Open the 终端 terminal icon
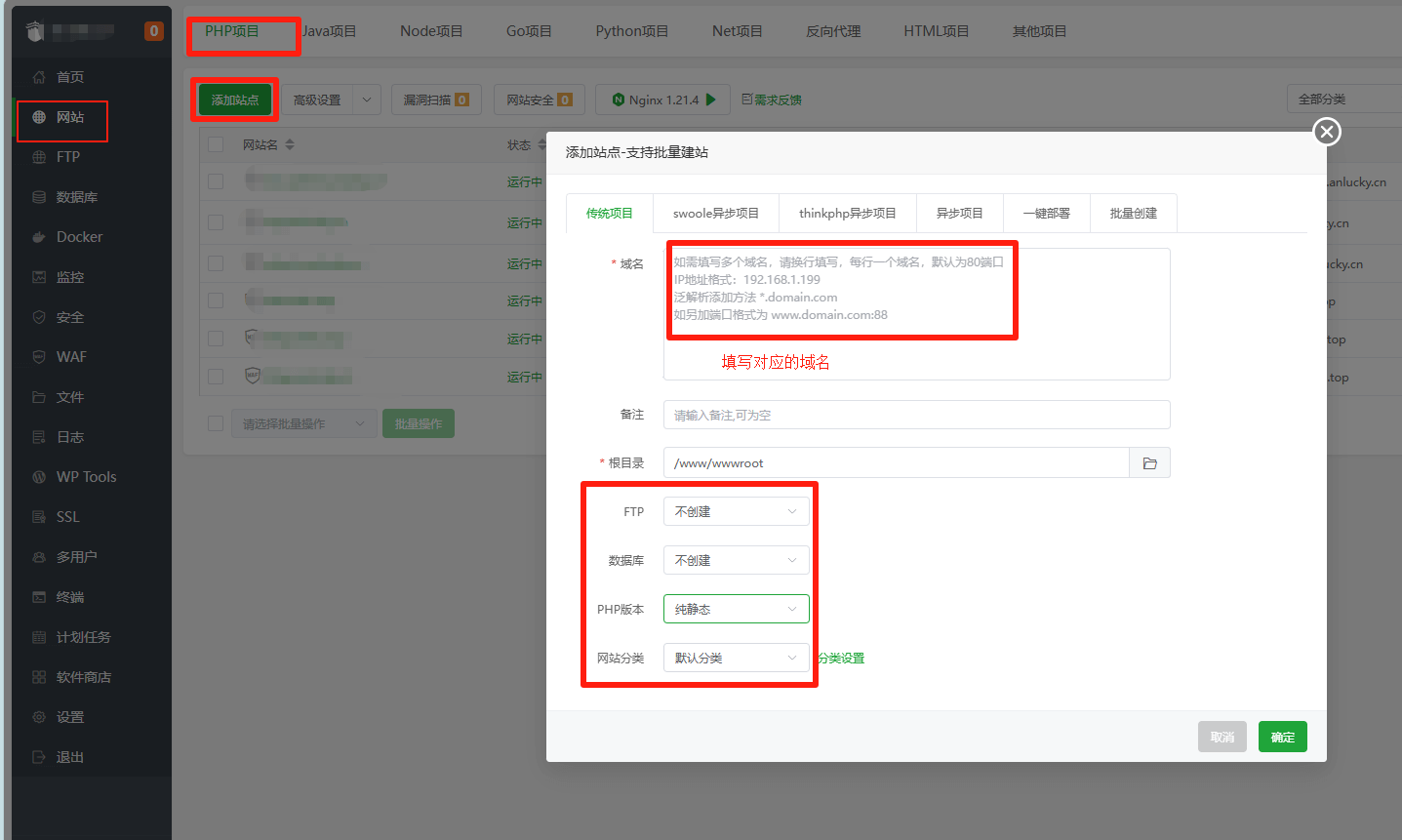This screenshot has width=1402, height=840. coord(39,597)
